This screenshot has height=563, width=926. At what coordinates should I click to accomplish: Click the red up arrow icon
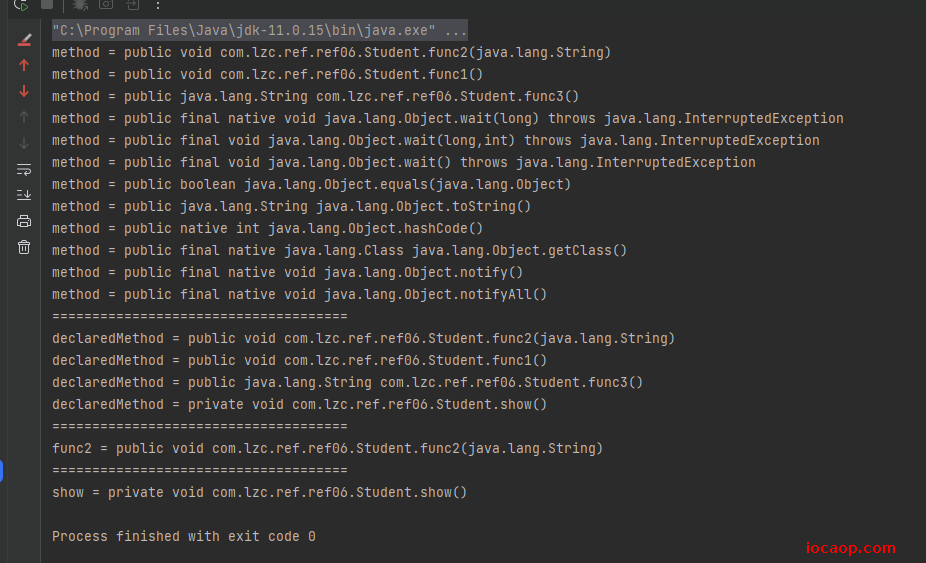pos(24,66)
